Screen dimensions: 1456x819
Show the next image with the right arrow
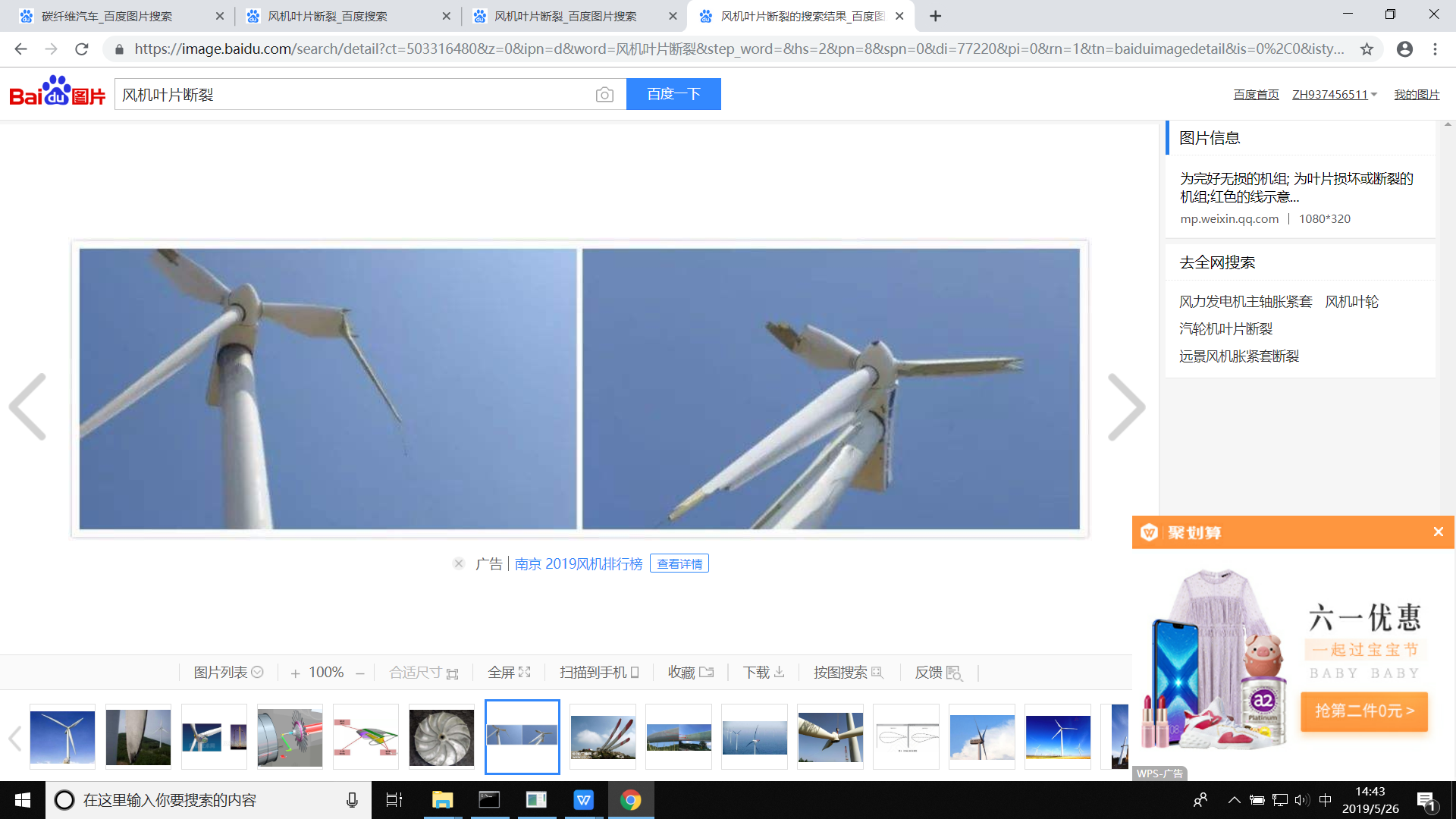point(1126,407)
